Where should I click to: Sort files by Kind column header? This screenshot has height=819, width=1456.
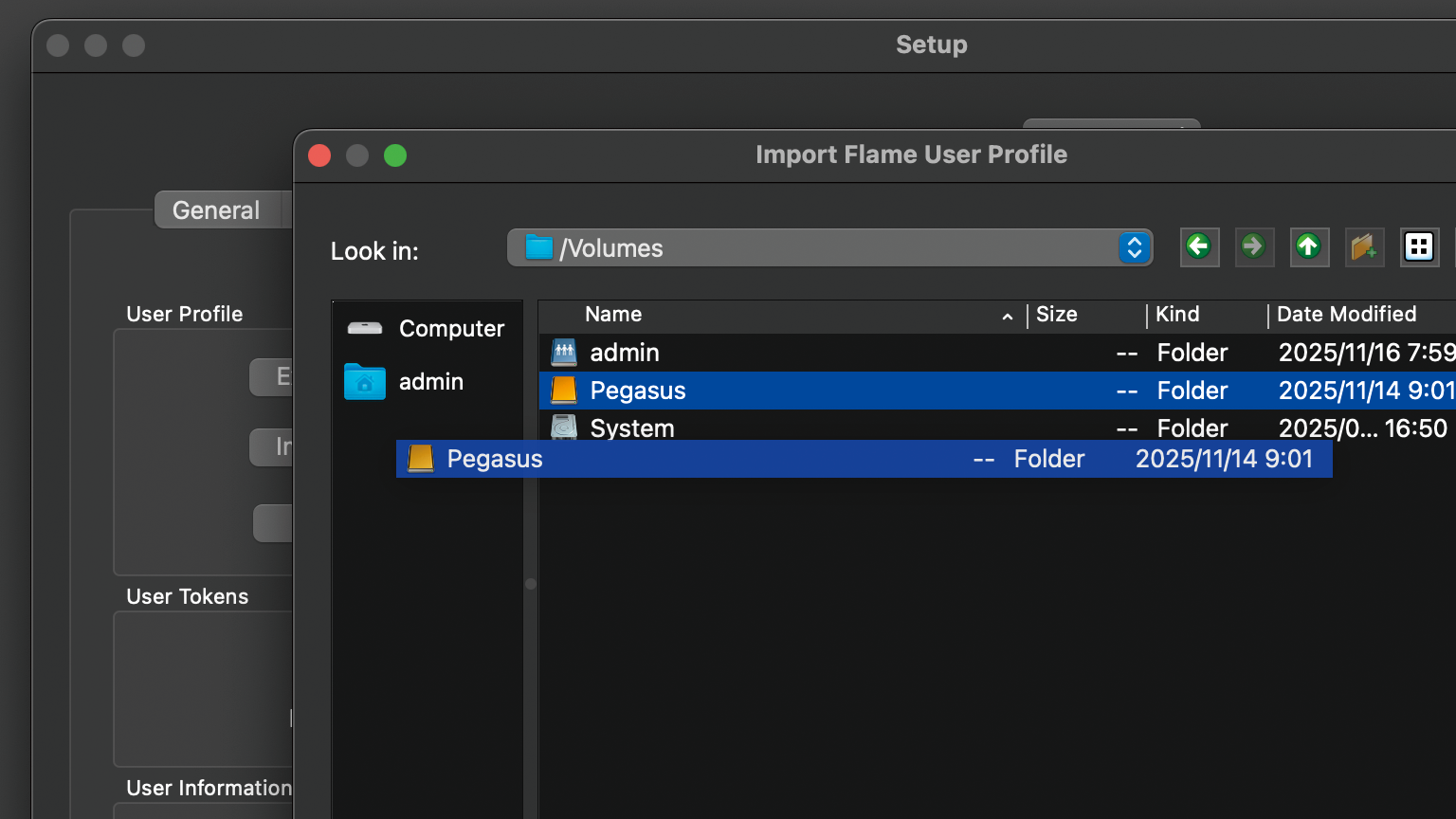[x=1177, y=315]
